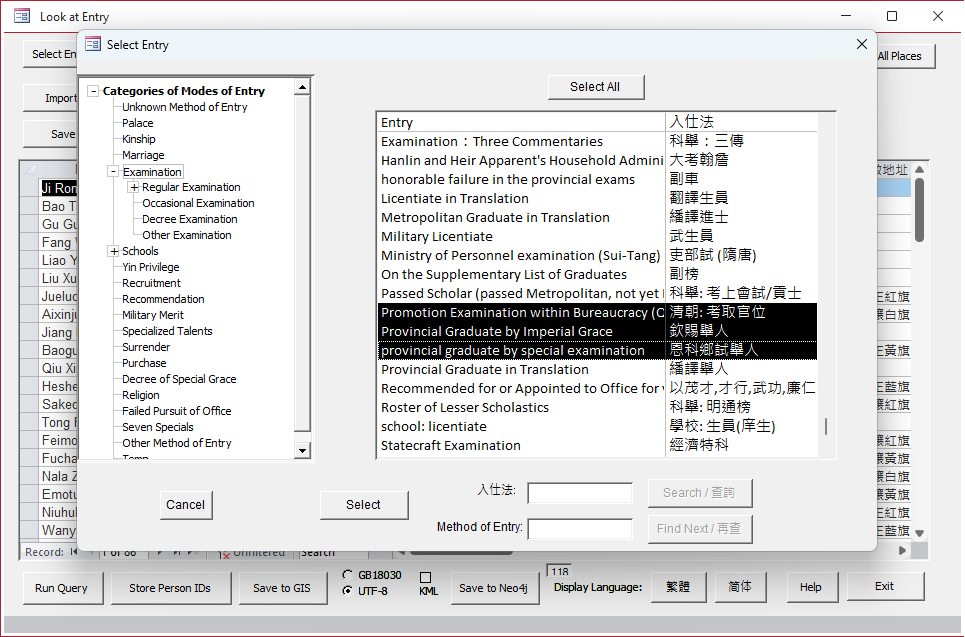
Task: Click the Method of Entry input field
Action: [x=580, y=529]
